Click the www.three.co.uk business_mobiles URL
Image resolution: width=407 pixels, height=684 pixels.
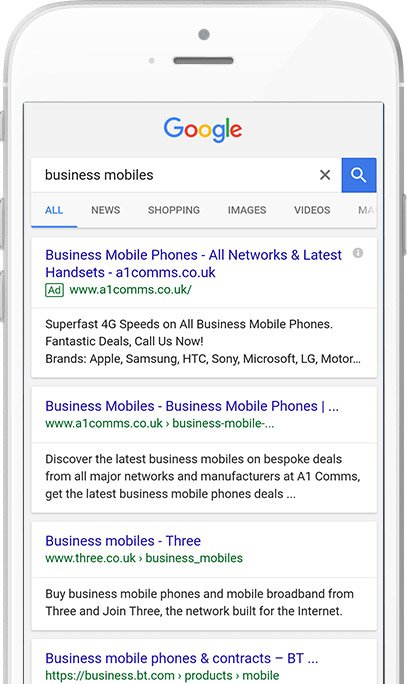[144, 558]
